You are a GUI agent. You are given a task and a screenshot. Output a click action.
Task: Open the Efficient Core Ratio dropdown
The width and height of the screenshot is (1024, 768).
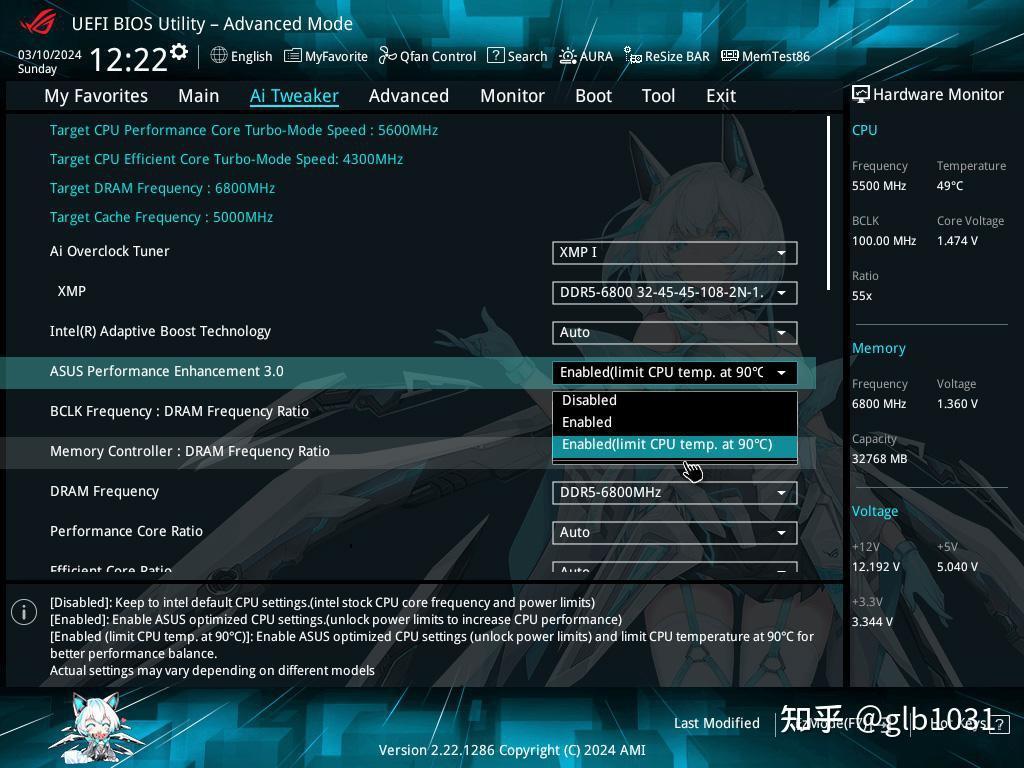[675, 567]
